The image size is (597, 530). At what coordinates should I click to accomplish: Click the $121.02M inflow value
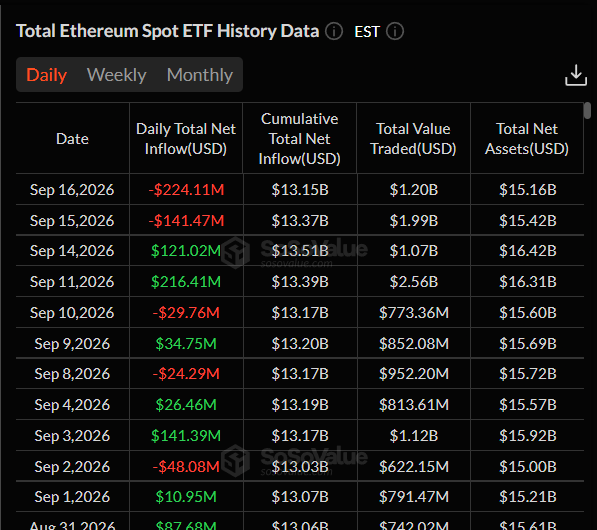(x=186, y=251)
